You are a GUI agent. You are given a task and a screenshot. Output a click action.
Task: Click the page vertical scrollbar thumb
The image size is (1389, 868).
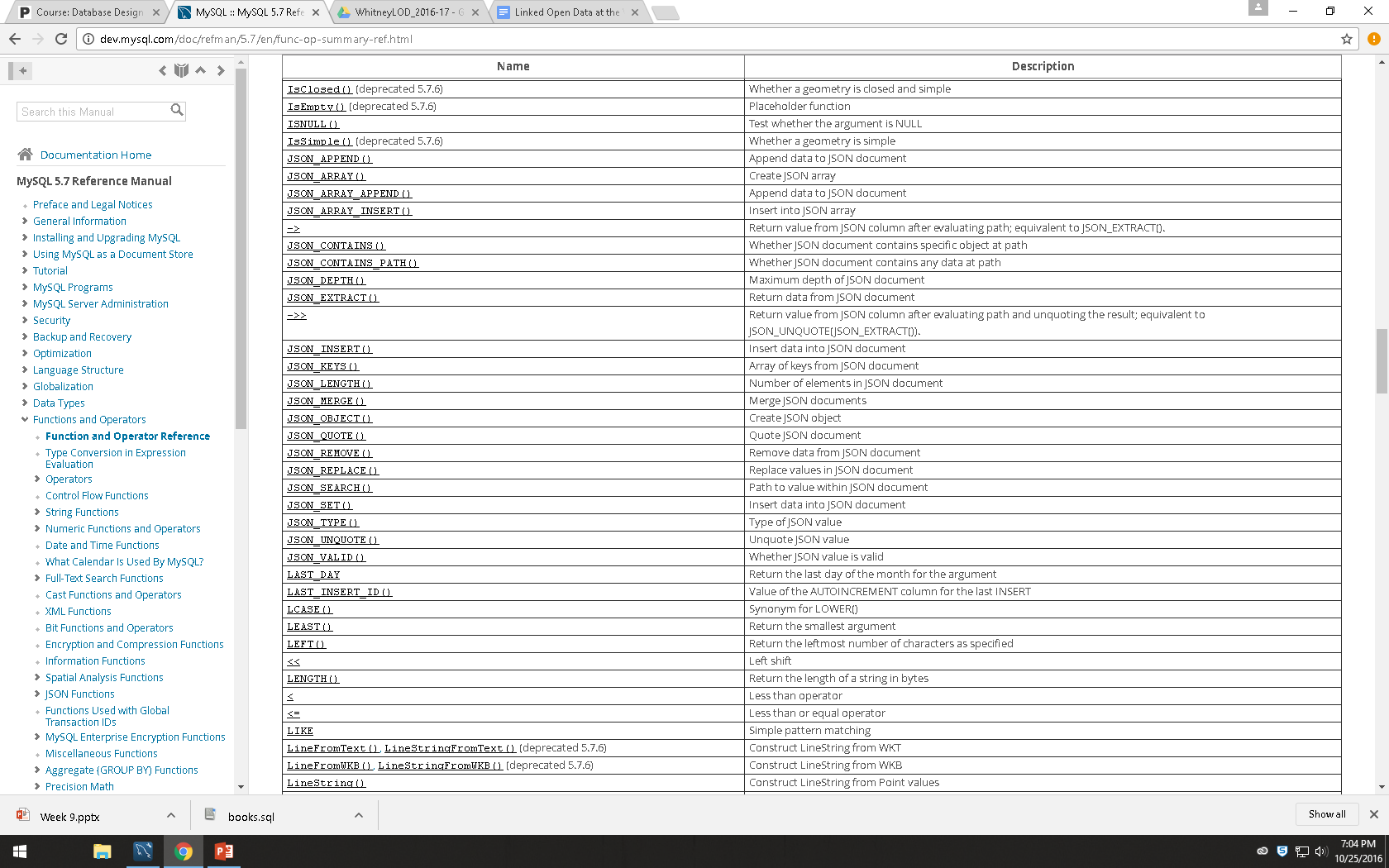click(x=1382, y=361)
